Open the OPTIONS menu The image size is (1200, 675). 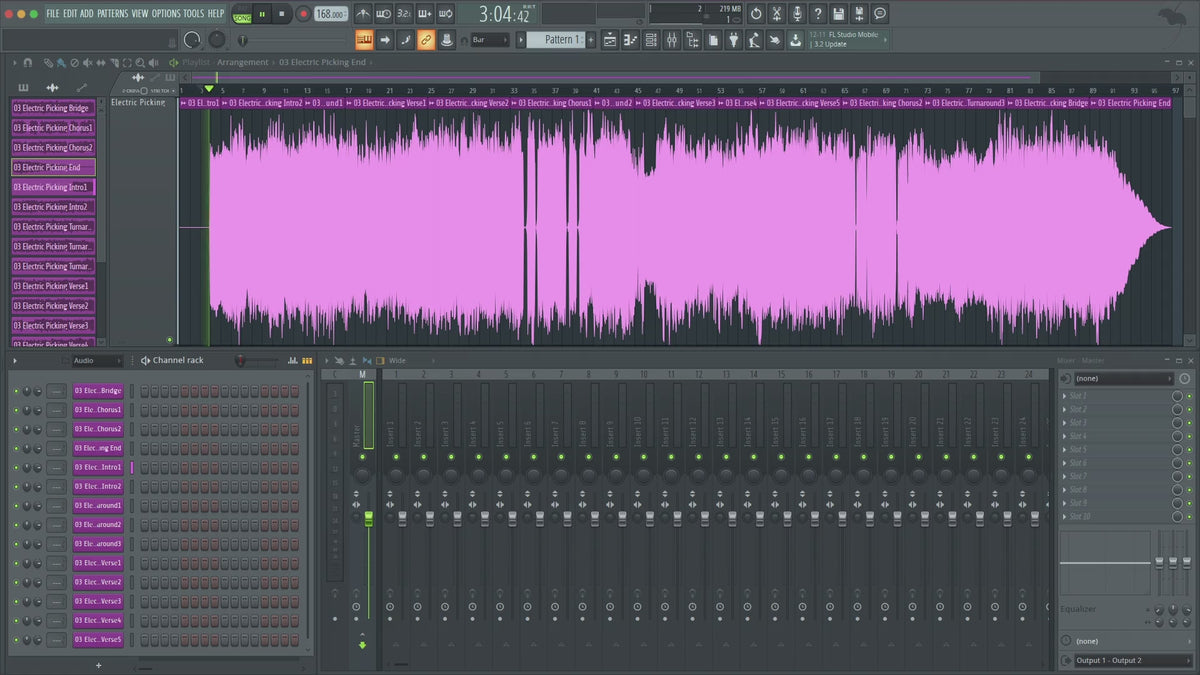(166, 14)
